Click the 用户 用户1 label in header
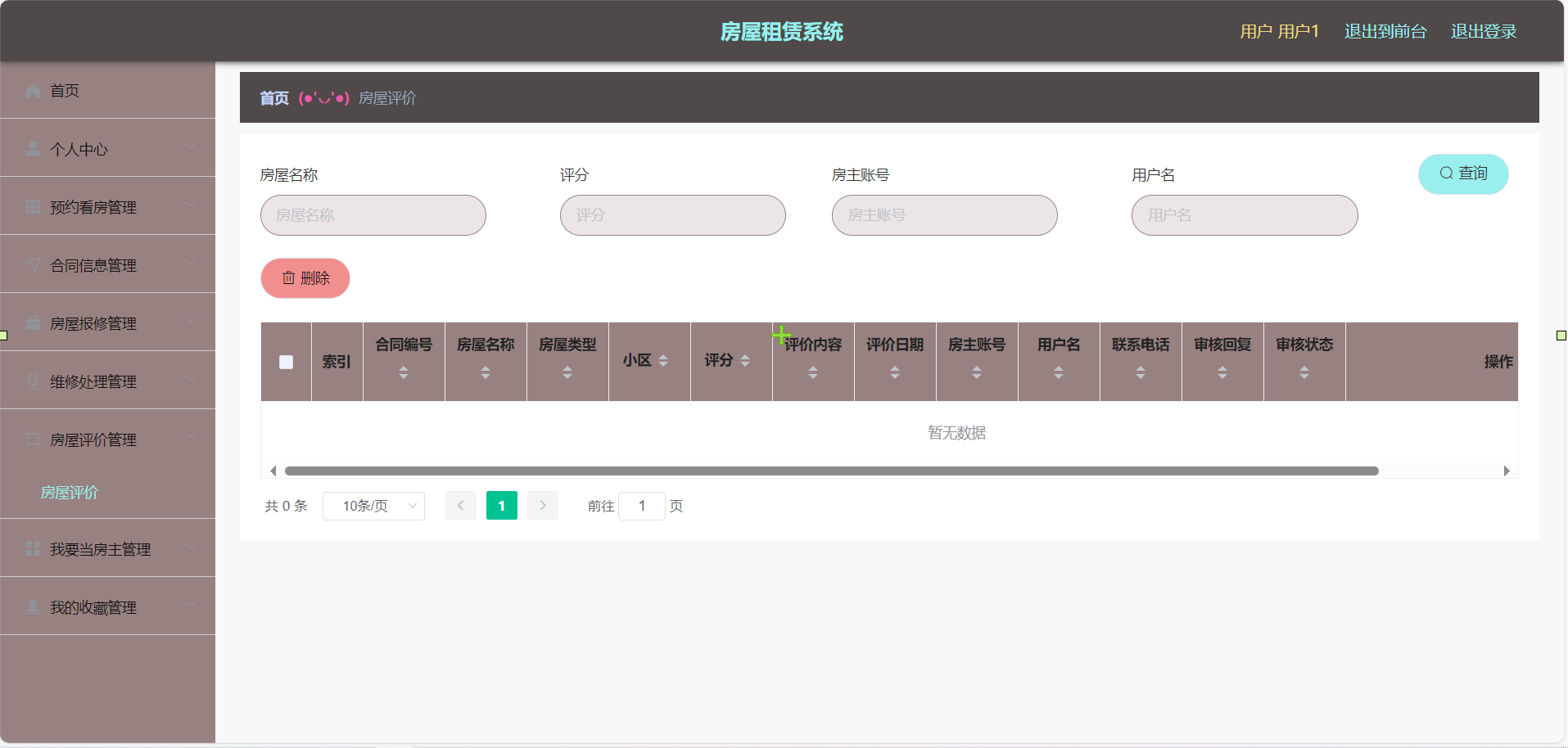This screenshot has width=1568, height=748. pyautogui.click(x=1280, y=31)
